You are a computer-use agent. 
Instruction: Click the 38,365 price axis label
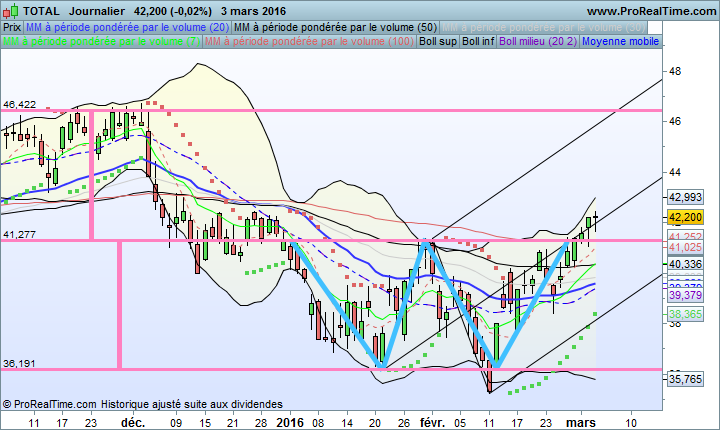pos(685,314)
